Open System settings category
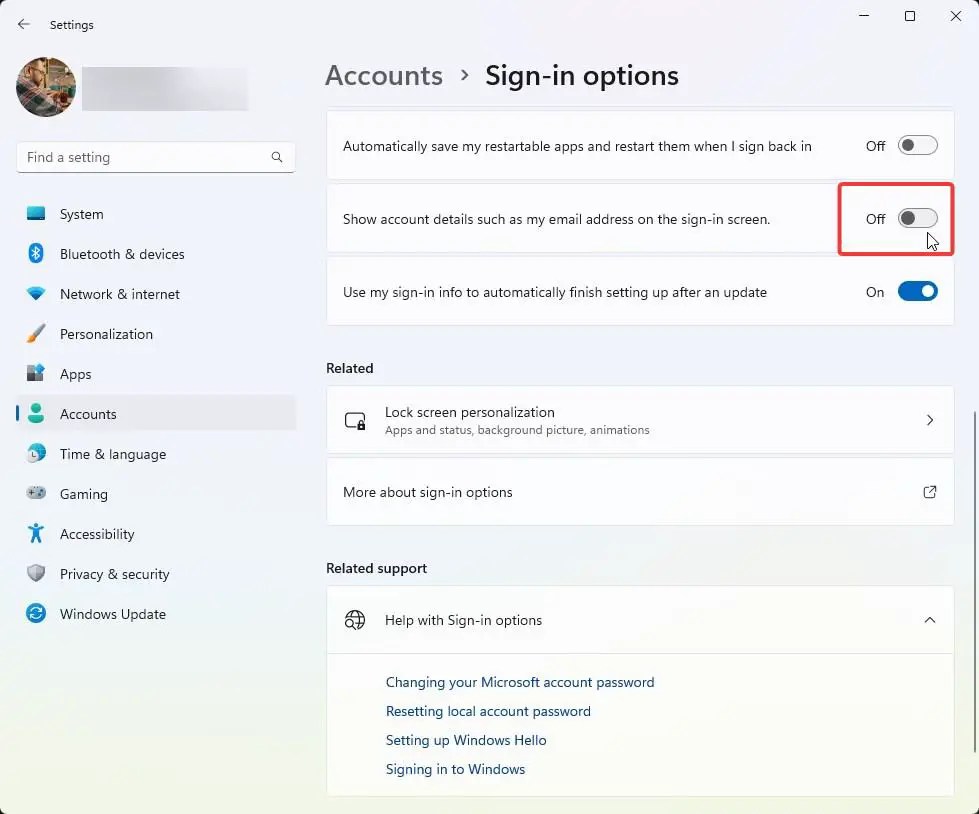The image size is (979, 814). (x=156, y=213)
